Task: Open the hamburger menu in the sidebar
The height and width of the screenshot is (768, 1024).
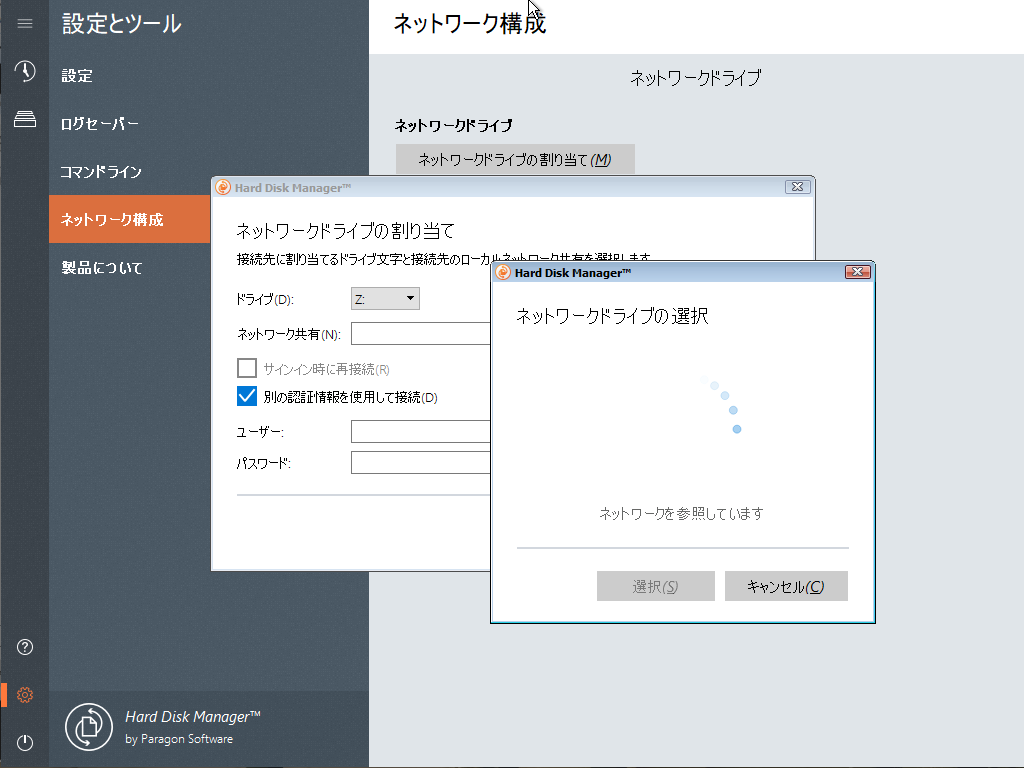Action: coord(25,24)
